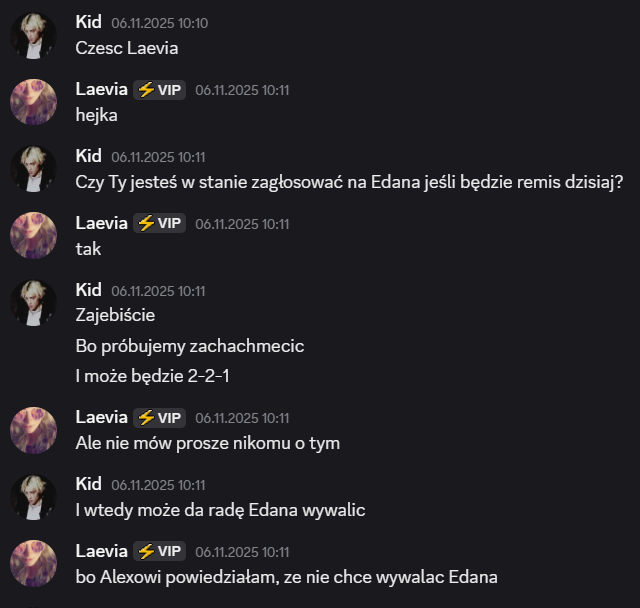Open Laevia's profile from the name above 'hejka'
640x608 pixels.
(x=102, y=89)
